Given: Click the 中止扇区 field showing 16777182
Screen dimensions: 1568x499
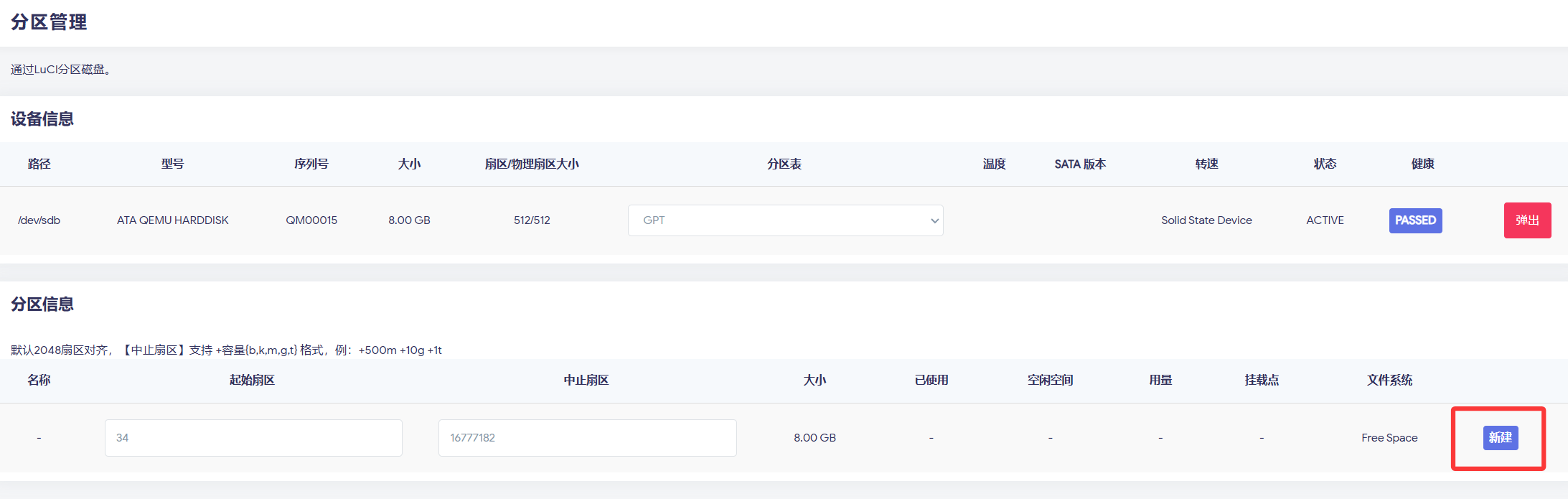Looking at the screenshot, I should [x=587, y=438].
